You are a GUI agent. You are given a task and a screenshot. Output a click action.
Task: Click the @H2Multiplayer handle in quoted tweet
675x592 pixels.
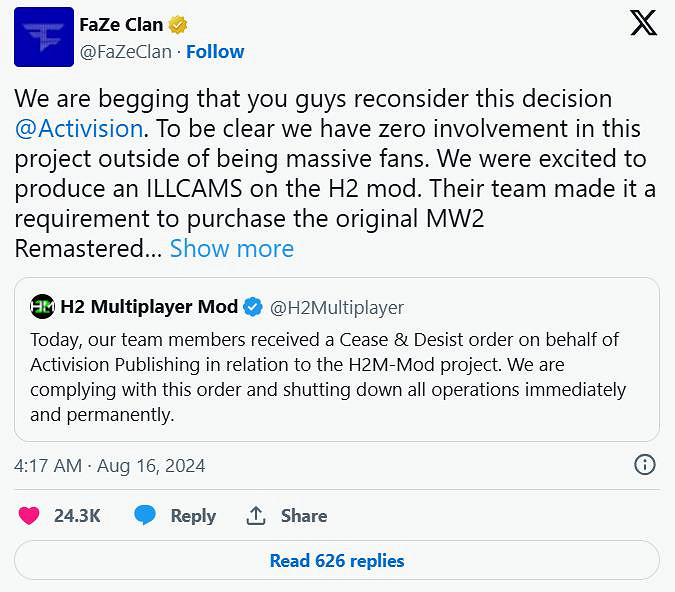click(338, 307)
